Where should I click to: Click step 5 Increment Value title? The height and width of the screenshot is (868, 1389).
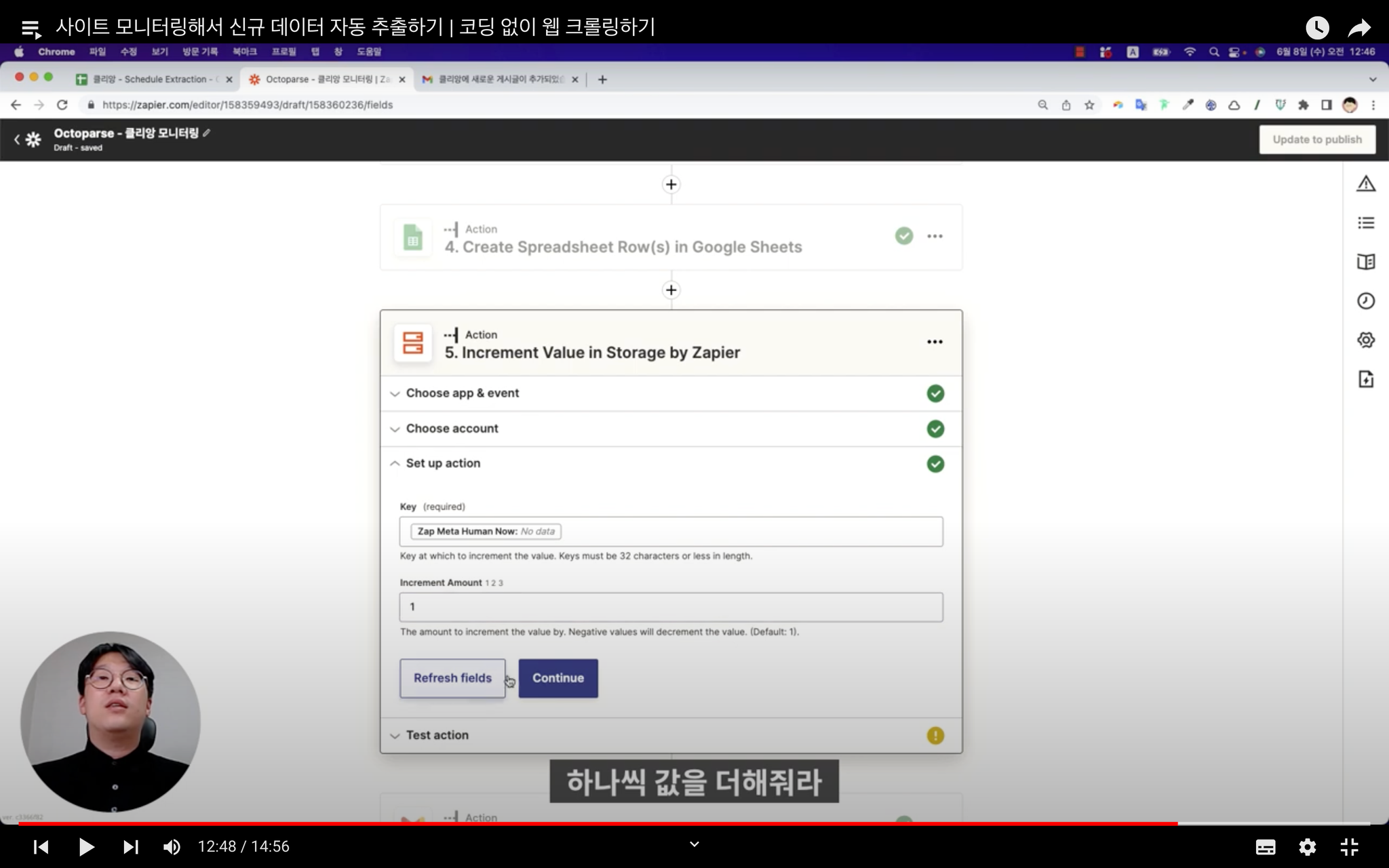tap(592, 353)
